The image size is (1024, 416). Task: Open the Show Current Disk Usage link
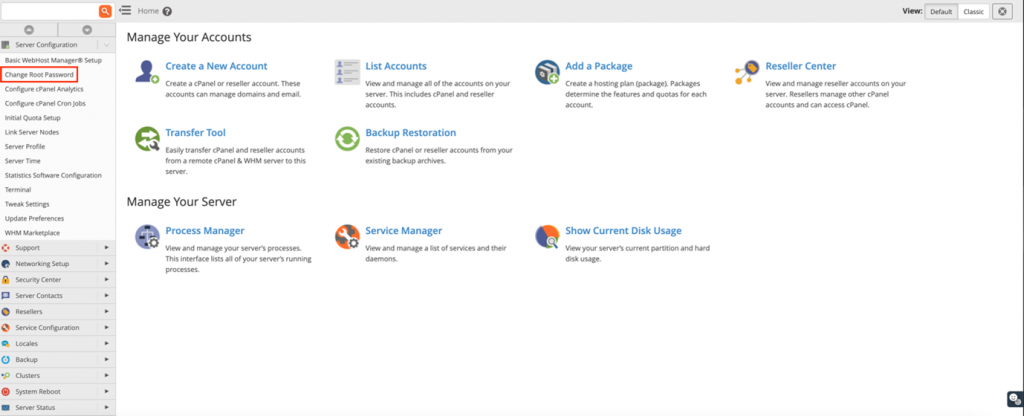[x=623, y=230]
